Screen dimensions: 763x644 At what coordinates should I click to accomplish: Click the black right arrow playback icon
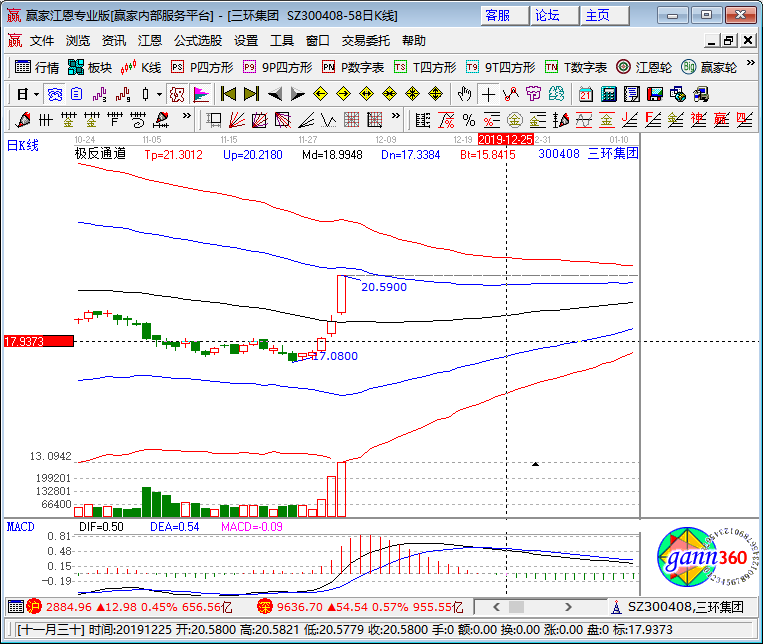click(x=297, y=94)
